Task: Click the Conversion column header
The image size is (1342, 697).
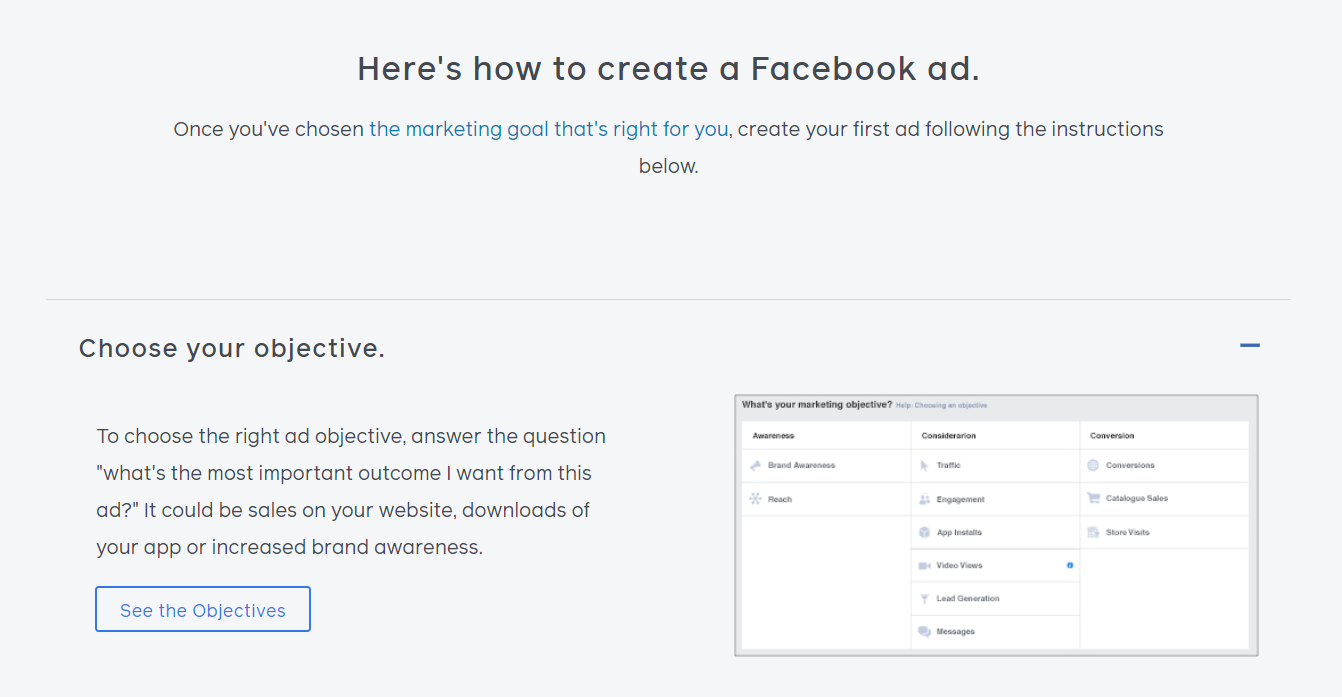Action: pos(1112,436)
